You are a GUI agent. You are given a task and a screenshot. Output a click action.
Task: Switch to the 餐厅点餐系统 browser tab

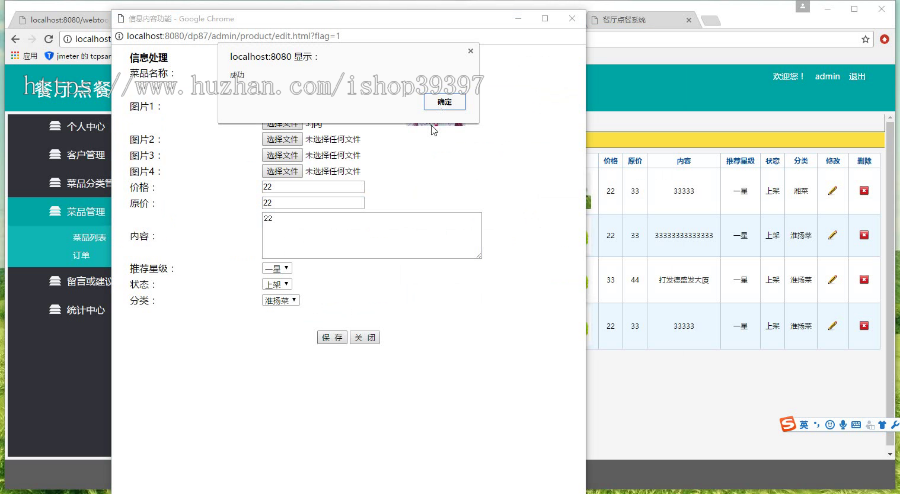[642, 20]
